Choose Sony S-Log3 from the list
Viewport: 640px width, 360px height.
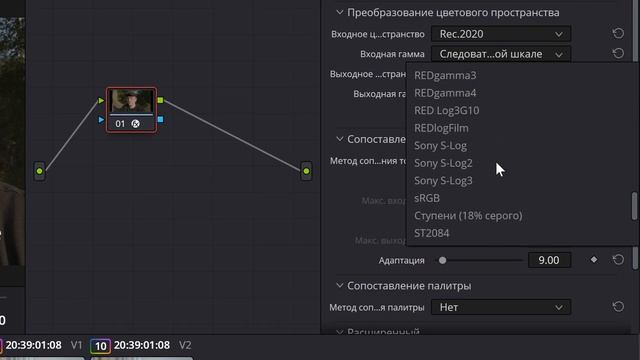(443, 181)
